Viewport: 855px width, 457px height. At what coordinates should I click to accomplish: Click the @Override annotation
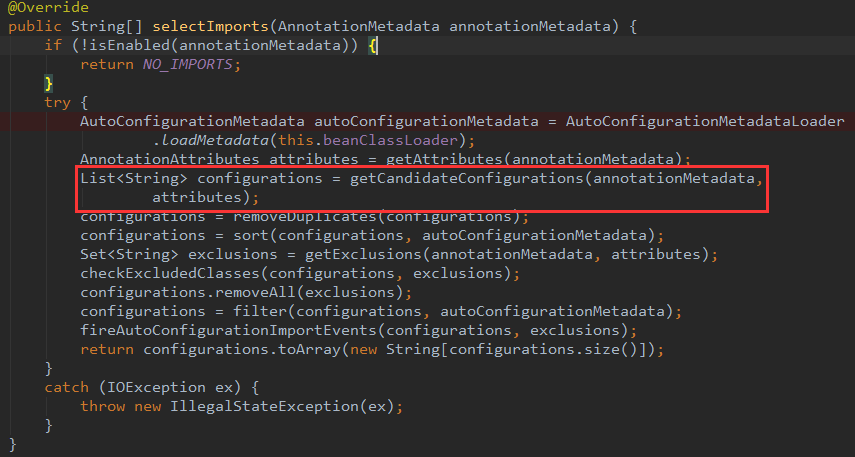[x=48, y=7]
